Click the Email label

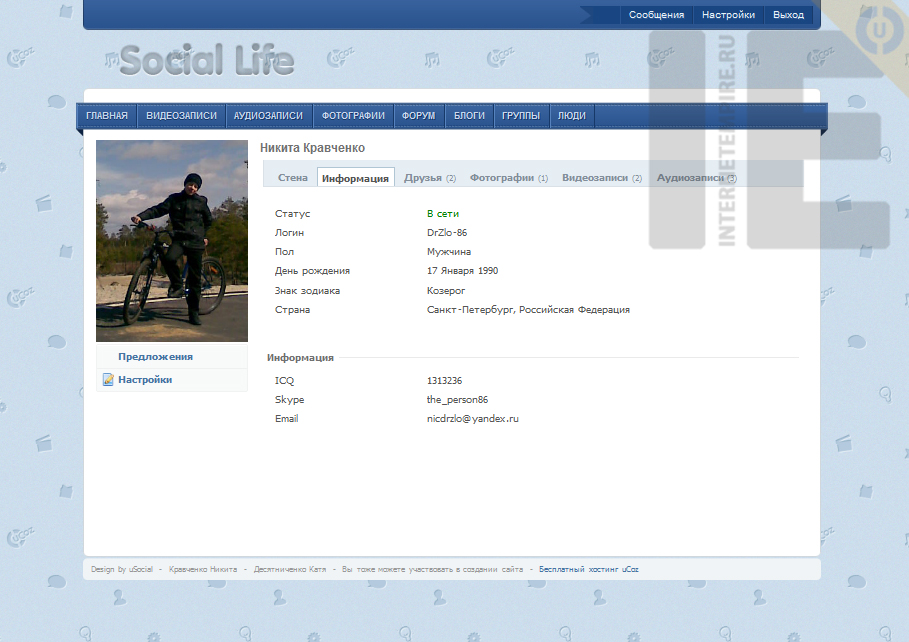[x=286, y=419]
